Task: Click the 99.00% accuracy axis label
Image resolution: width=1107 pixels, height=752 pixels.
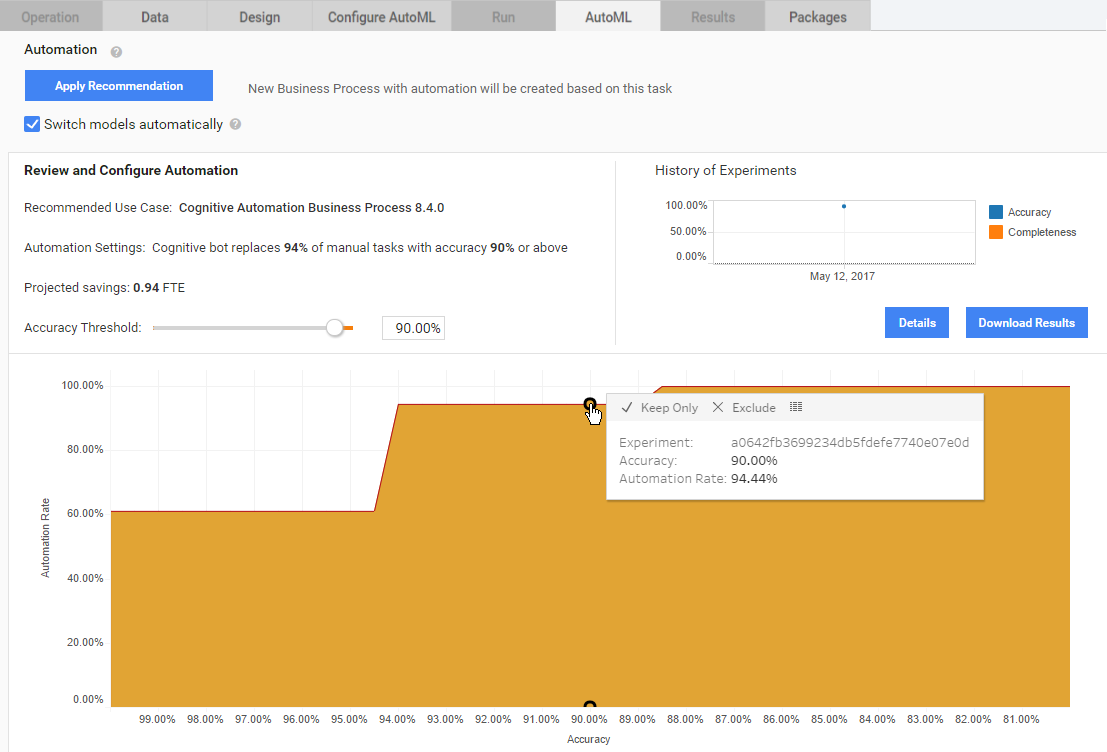Action: click(x=157, y=719)
